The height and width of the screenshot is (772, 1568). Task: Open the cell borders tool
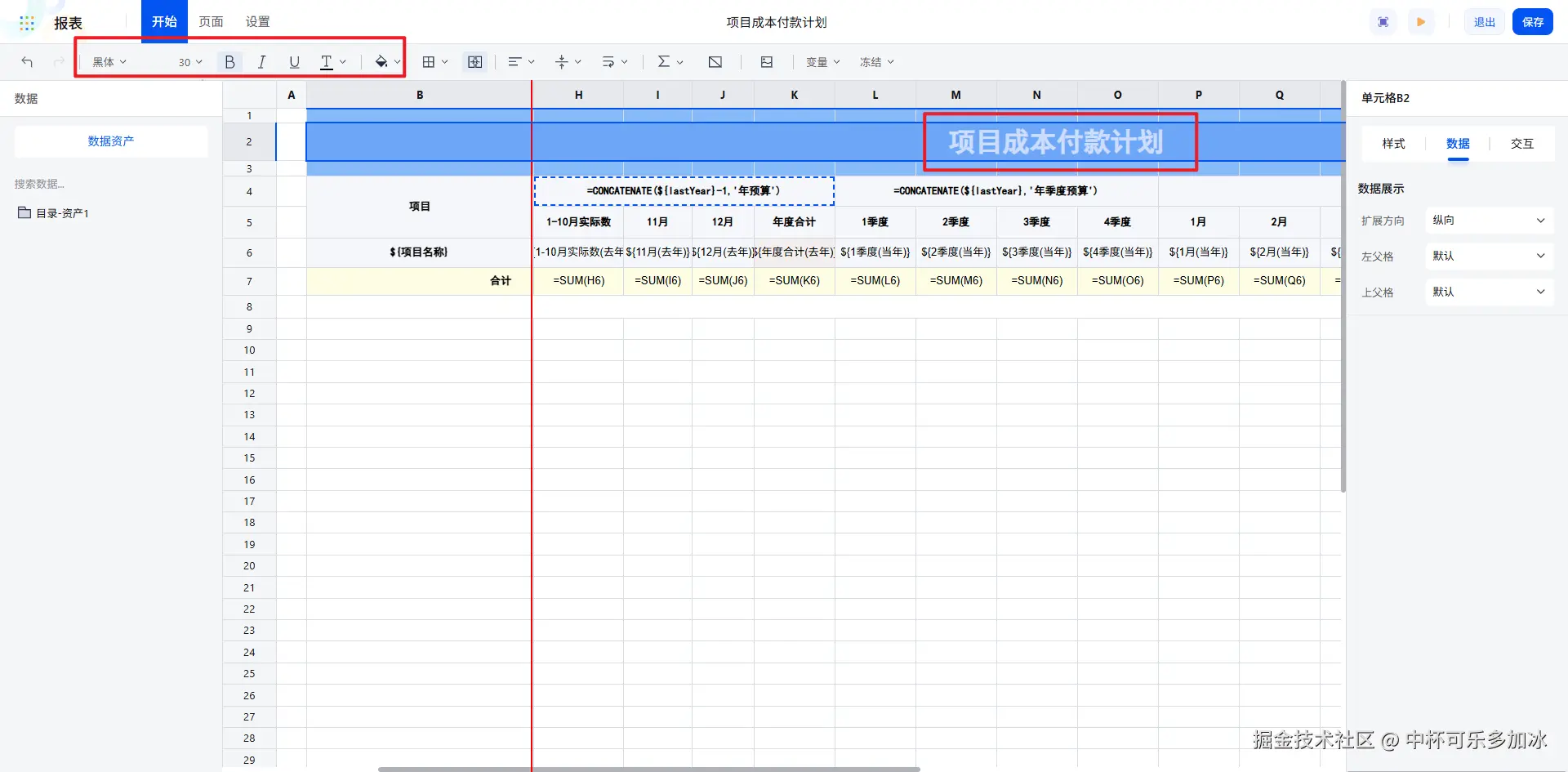coord(429,62)
